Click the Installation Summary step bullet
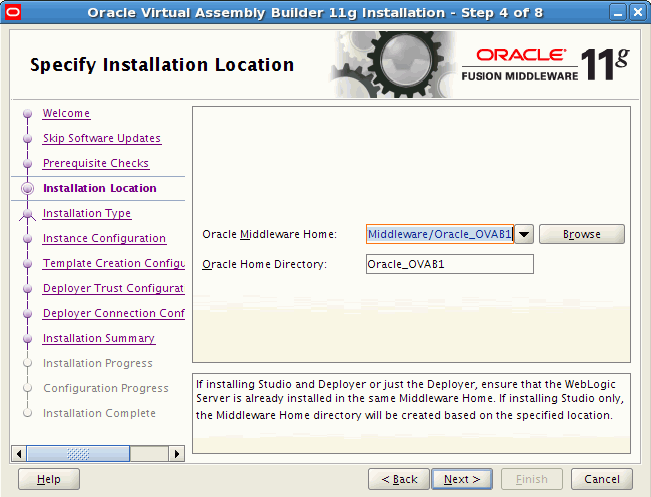 [27, 338]
